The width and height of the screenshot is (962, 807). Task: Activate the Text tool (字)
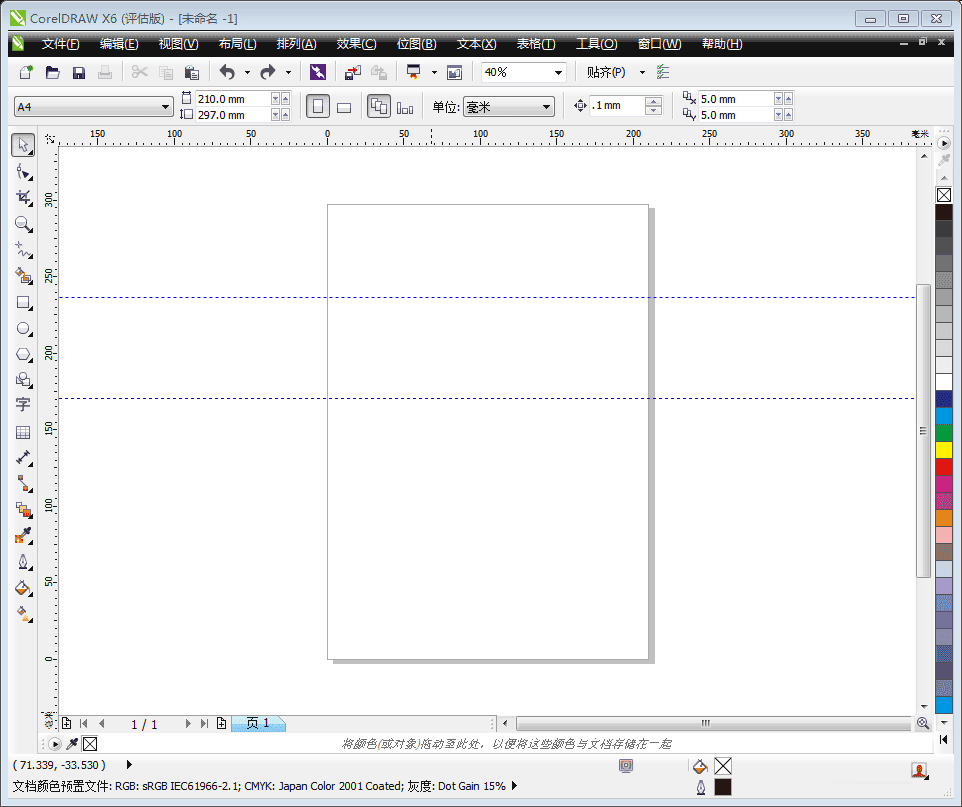tap(23, 405)
